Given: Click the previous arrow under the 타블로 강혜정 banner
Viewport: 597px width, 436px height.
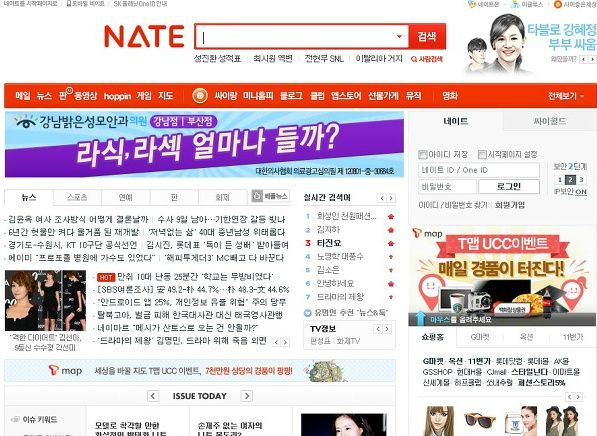Looking at the screenshot, I should [584, 59].
